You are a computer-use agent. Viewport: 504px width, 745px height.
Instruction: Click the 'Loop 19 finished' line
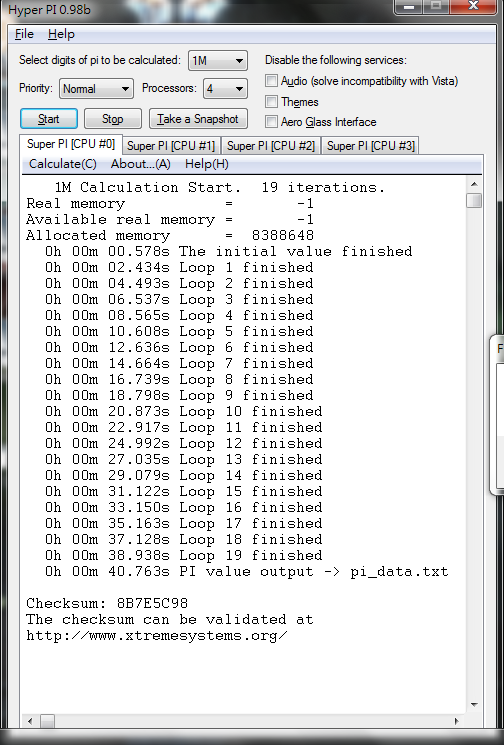[183, 555]
